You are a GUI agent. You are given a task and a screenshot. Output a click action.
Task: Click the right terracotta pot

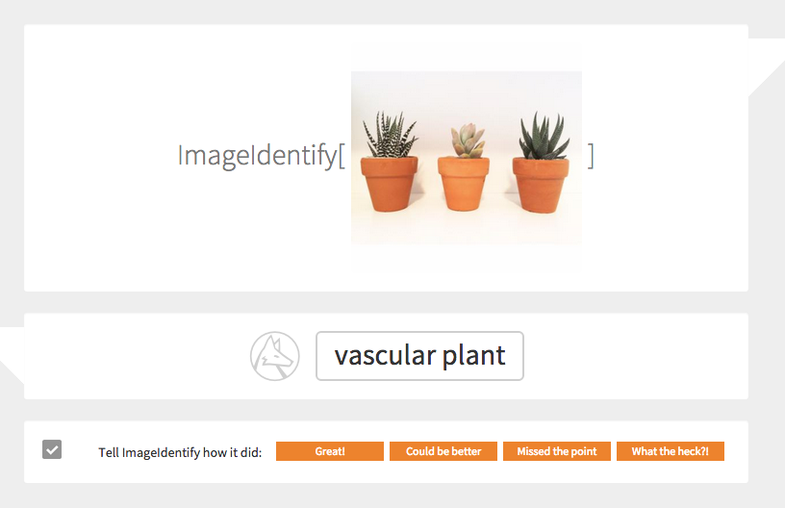[540, 183]
